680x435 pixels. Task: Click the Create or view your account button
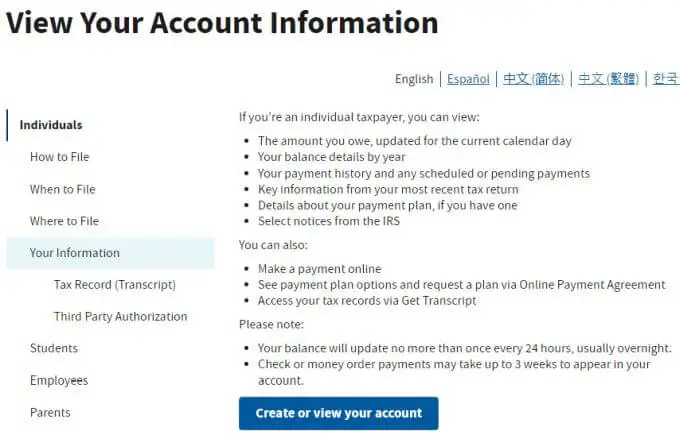click(338, 413)
